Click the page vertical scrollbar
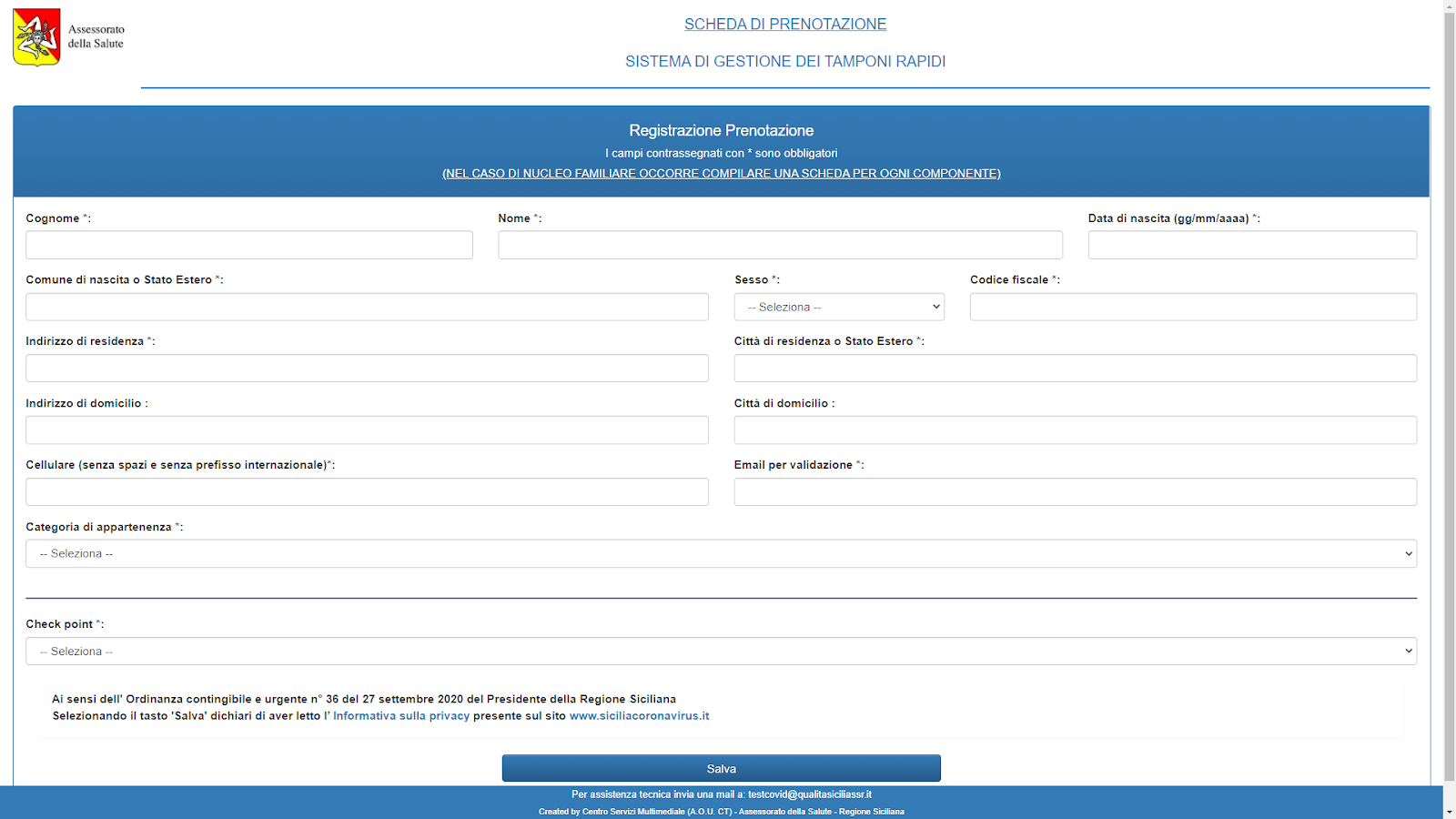The image size is (1456, 819). pos(1449,398)
